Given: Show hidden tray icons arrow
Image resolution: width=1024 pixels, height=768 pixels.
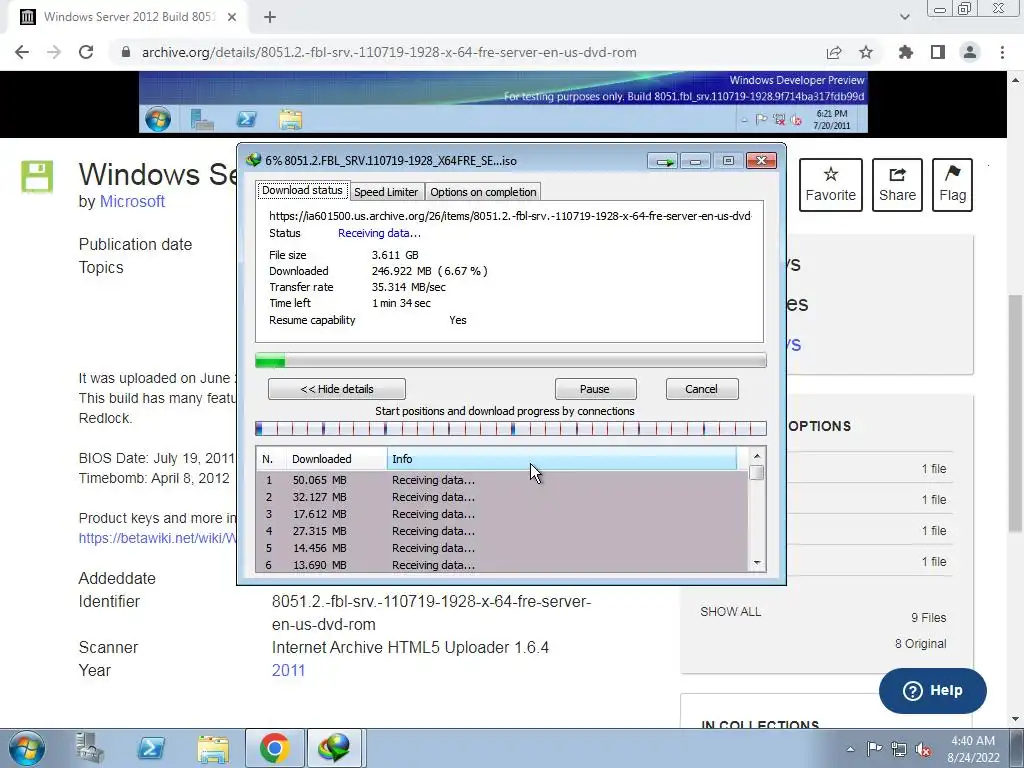Looking at the screenshot, I should tap(850, 749).
